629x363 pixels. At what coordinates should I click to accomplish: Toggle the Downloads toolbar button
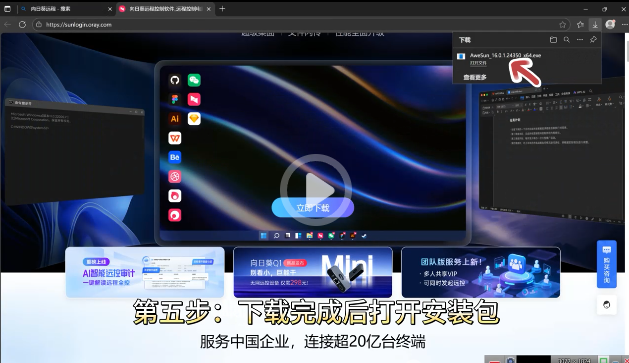pos(595,24)
